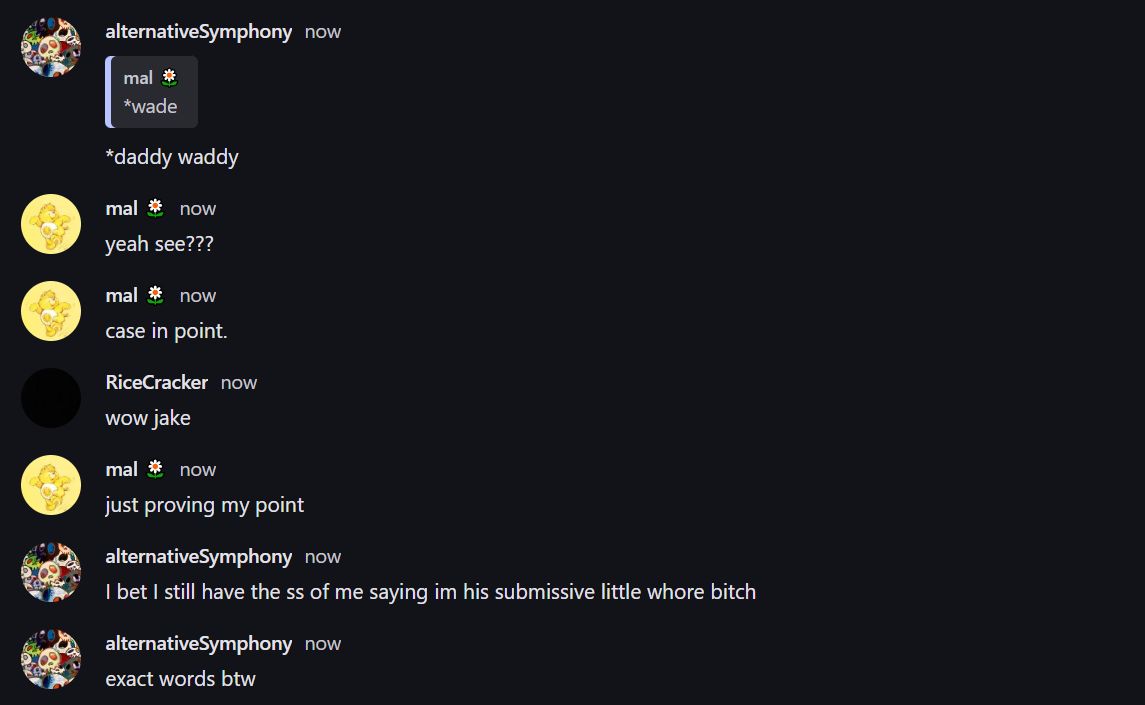Open RiceCracker's black profile avatar
Viewport: 1145px width, 705px height.
pyautogui.click(x=51, y=398)
